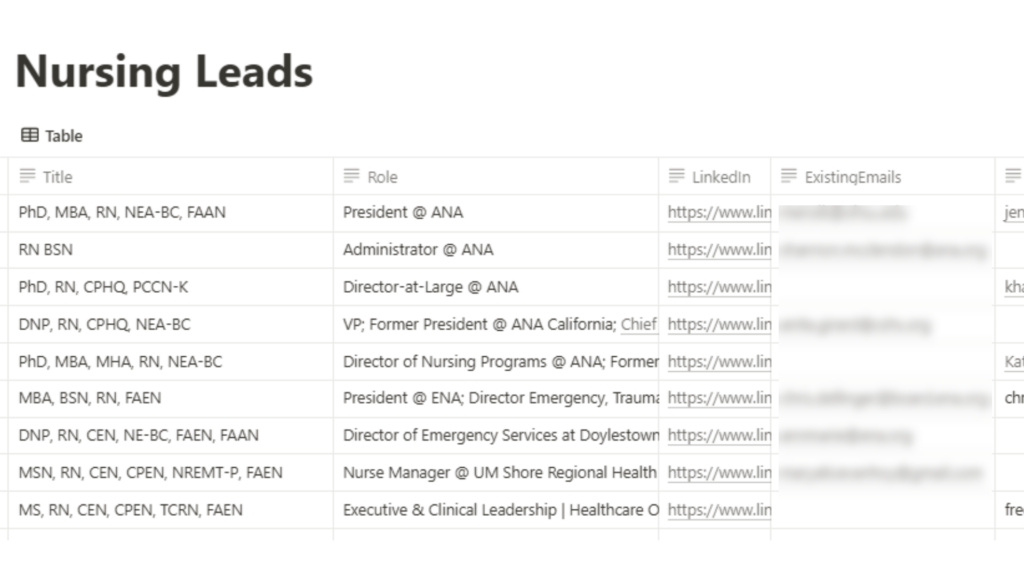Follow LinkedIn link for Director-at-Large @ ANA
This screenshot has width=1024, height=576.
coord(719,287)
